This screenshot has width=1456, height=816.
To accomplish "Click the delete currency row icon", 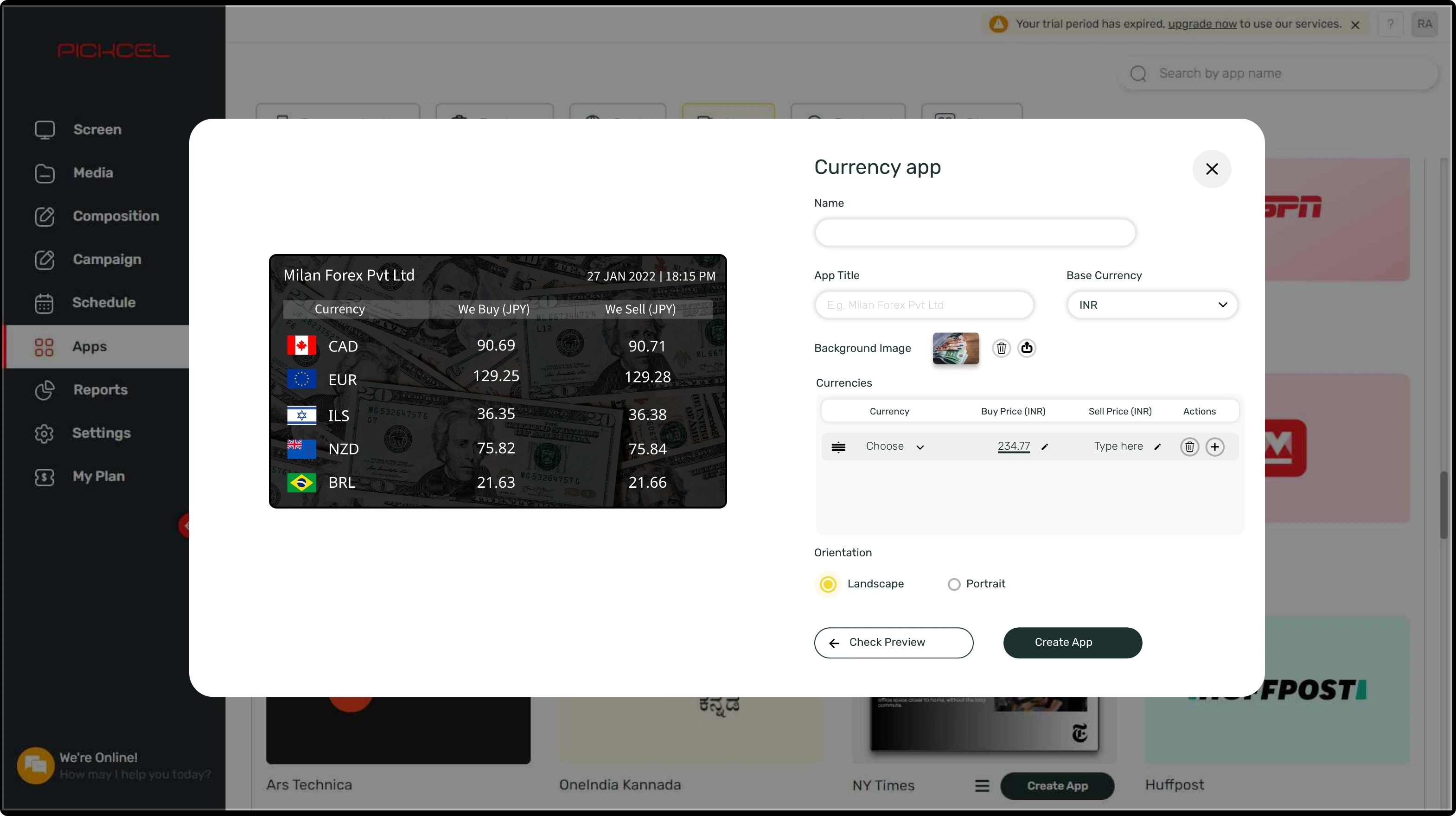I will [1189, 446].
